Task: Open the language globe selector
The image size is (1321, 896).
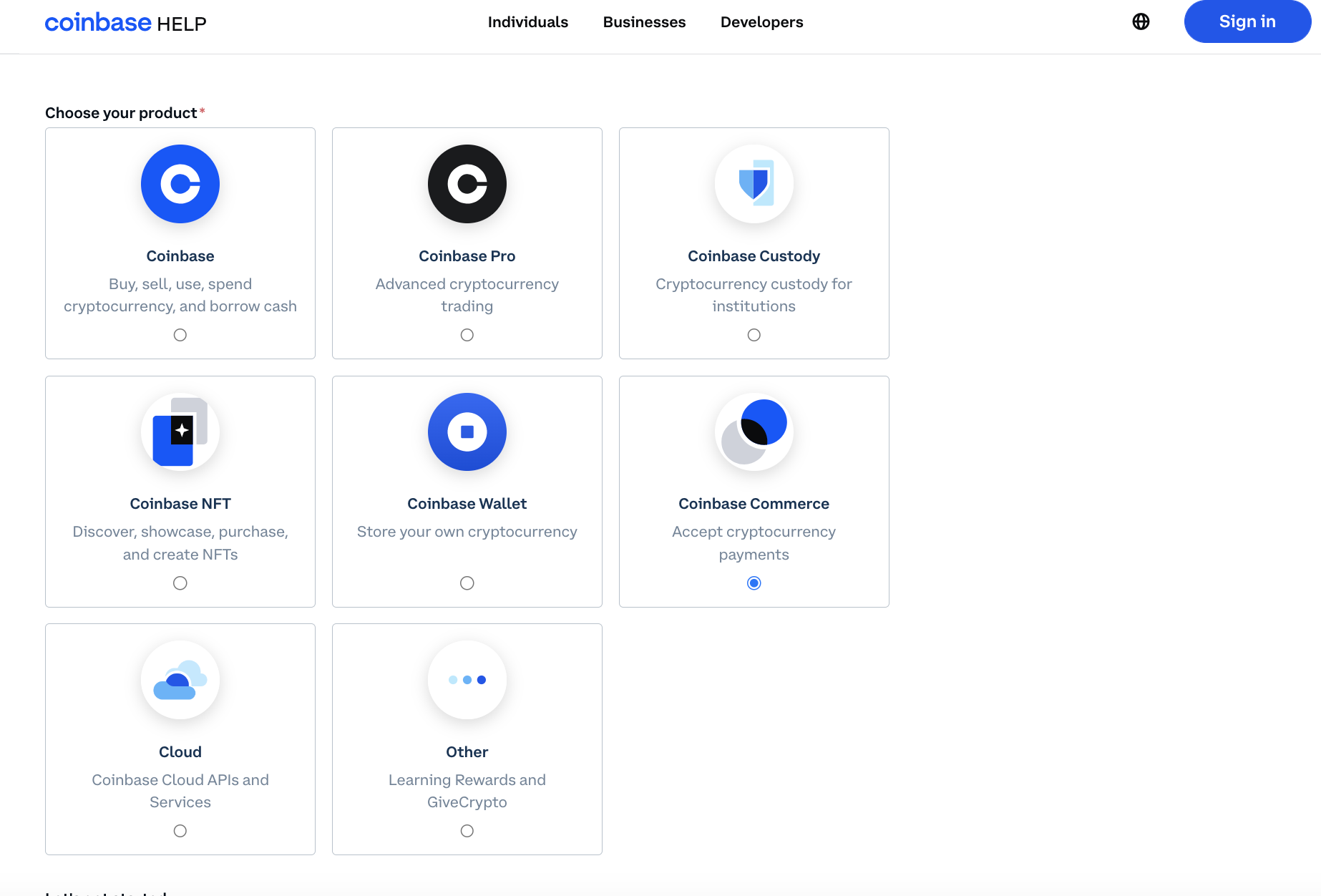Action: (1141, 21)
